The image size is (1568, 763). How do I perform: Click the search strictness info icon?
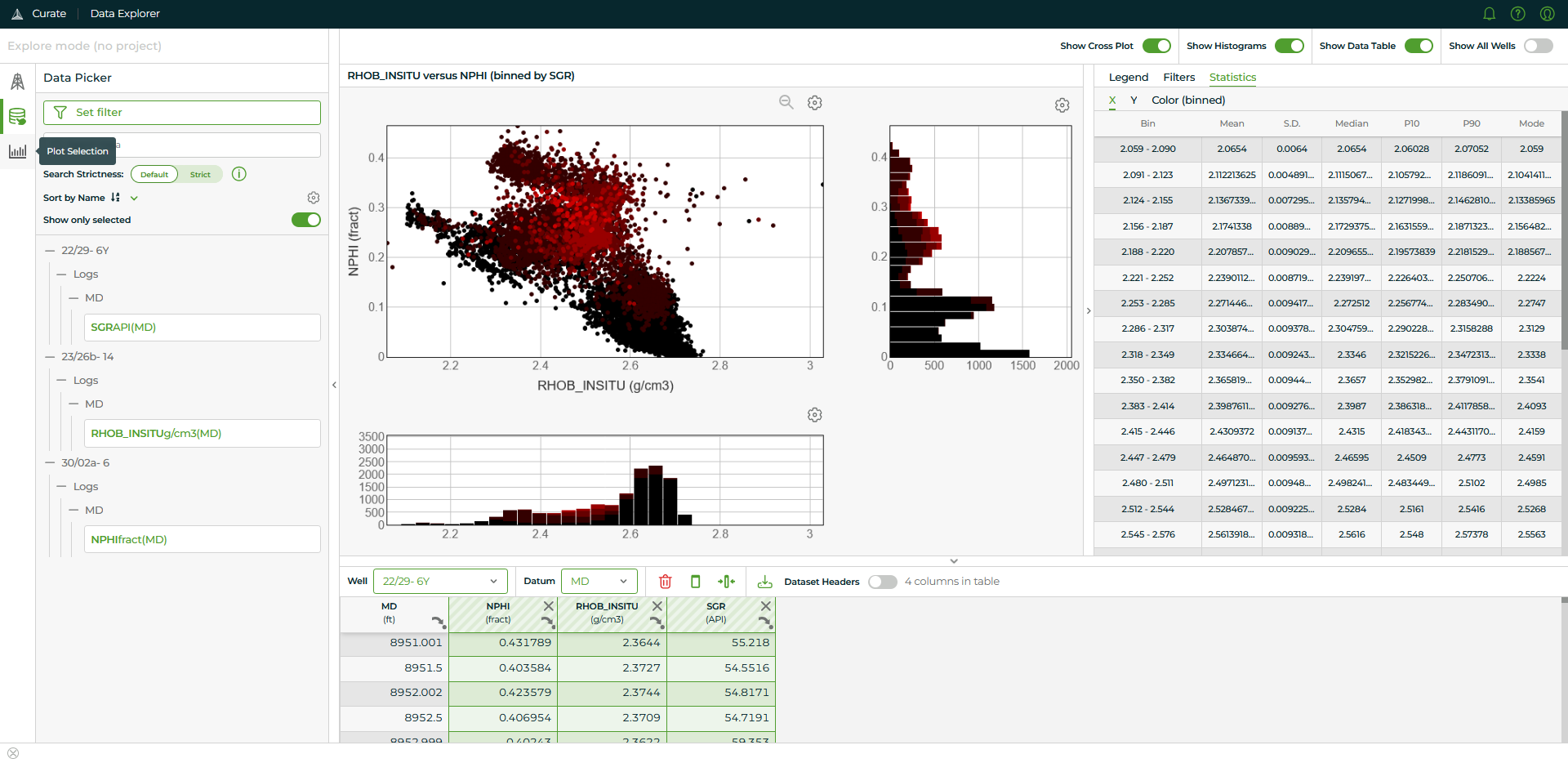click(239, 174)
